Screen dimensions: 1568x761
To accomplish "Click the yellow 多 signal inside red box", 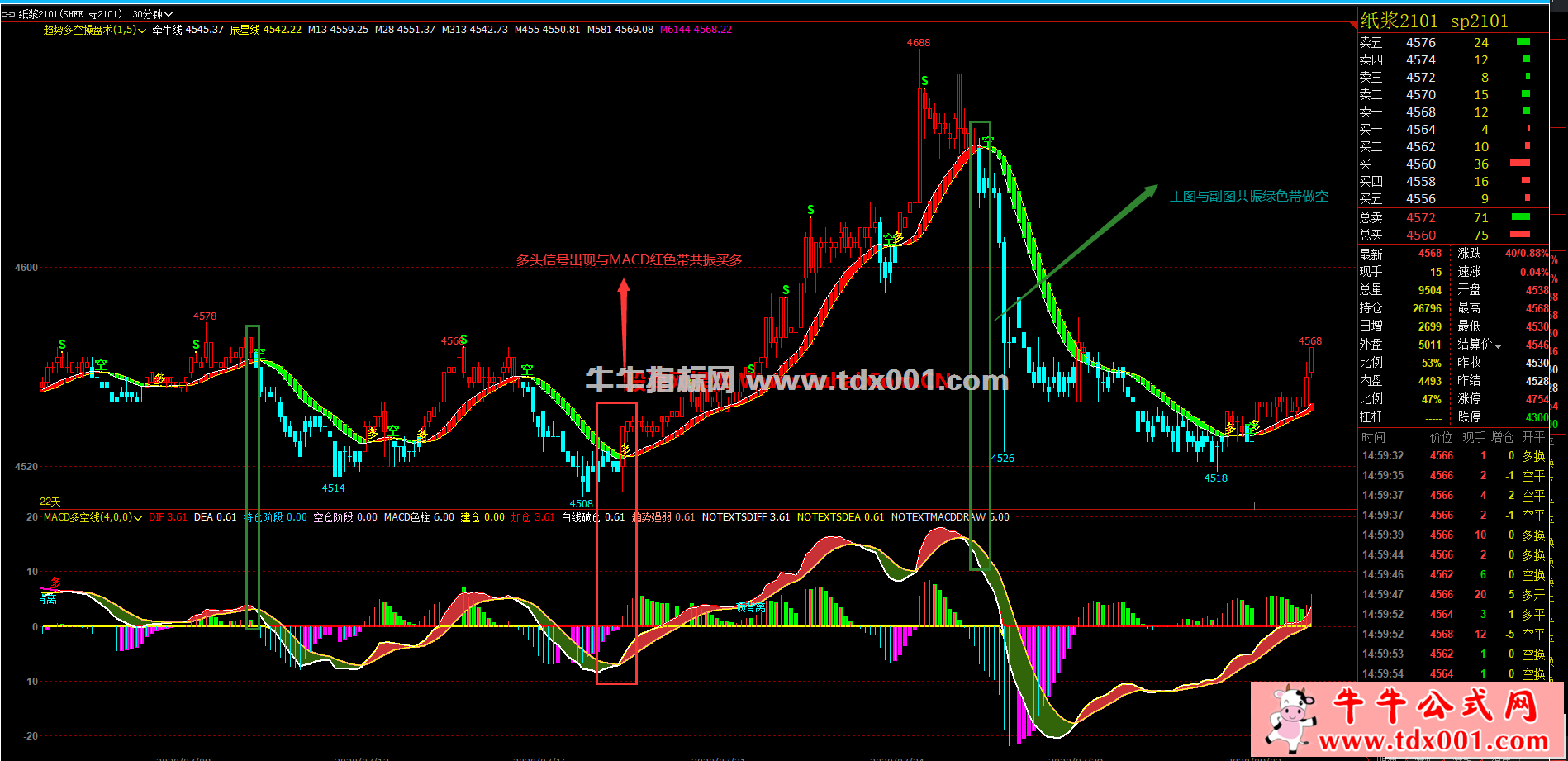I will (x=625, y=449).
